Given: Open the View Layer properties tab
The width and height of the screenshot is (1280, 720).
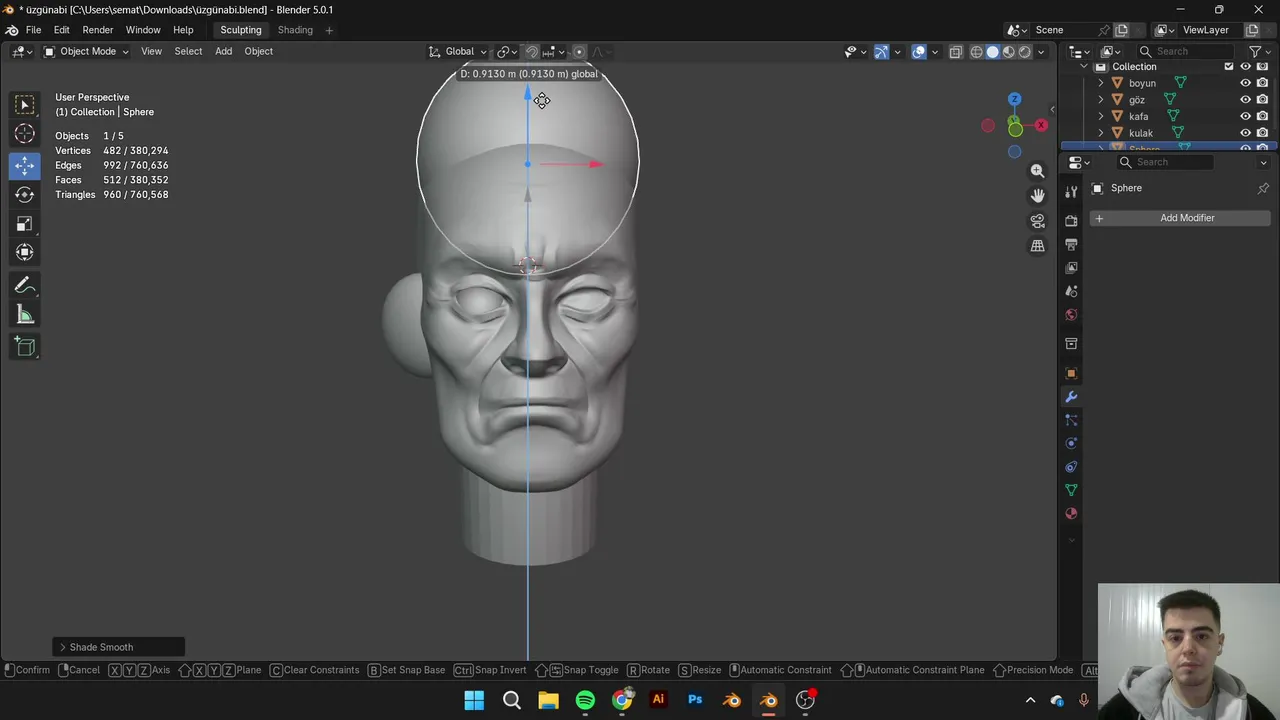Looking at the screenshot, I should pos(1071,268).
